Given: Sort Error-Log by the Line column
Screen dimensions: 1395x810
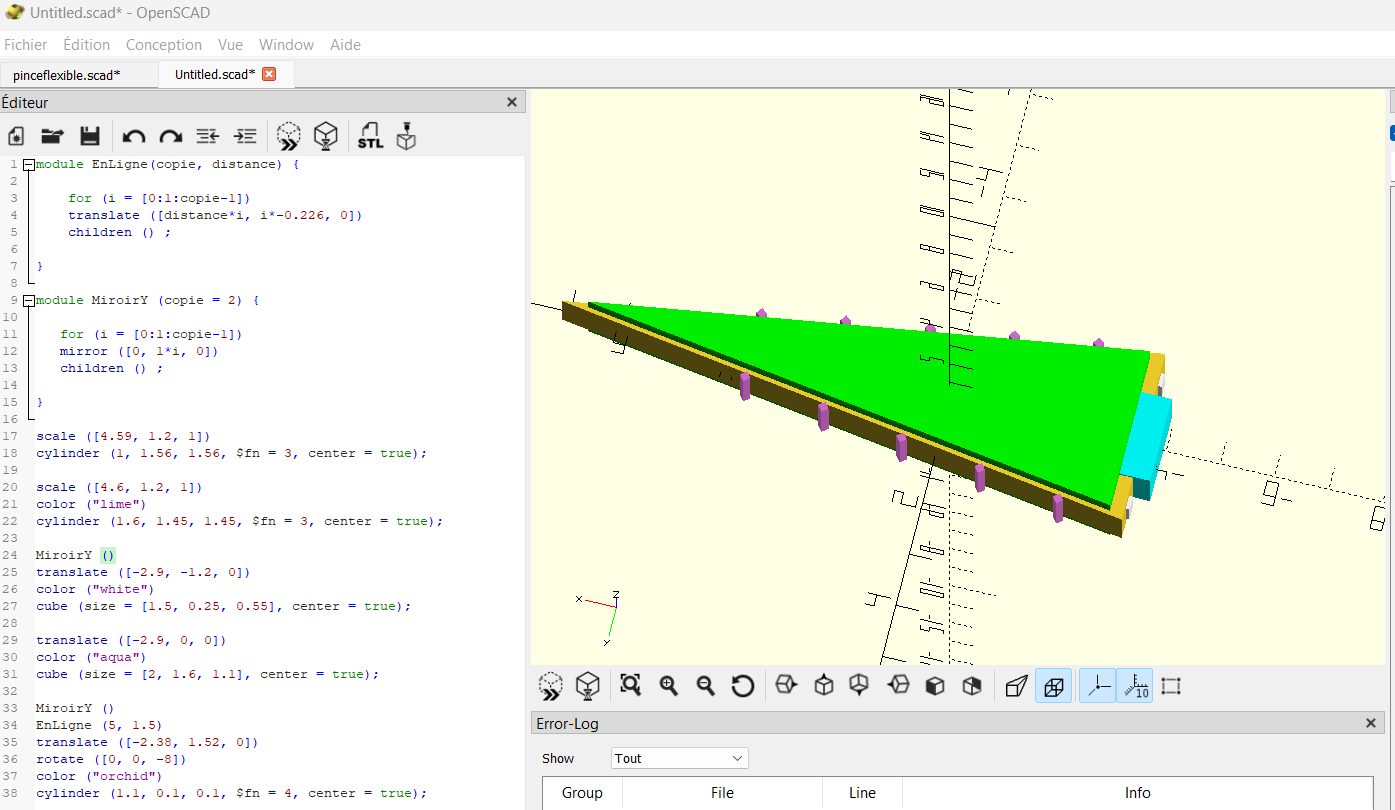Looking at the screenshot, I should coord(862,793).
